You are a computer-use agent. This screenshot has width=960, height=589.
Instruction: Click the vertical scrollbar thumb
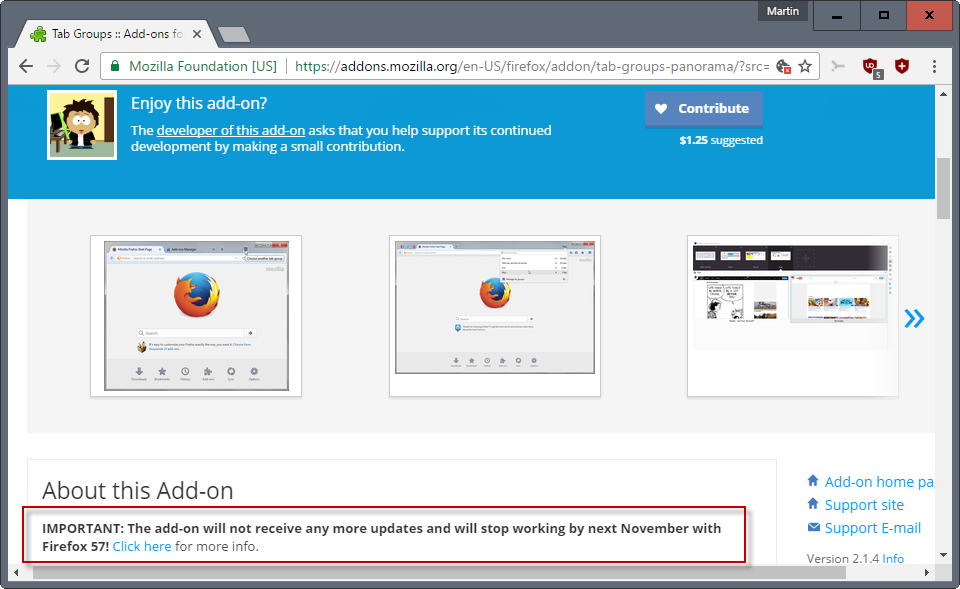pyautogui.click(x=943, y=188)
